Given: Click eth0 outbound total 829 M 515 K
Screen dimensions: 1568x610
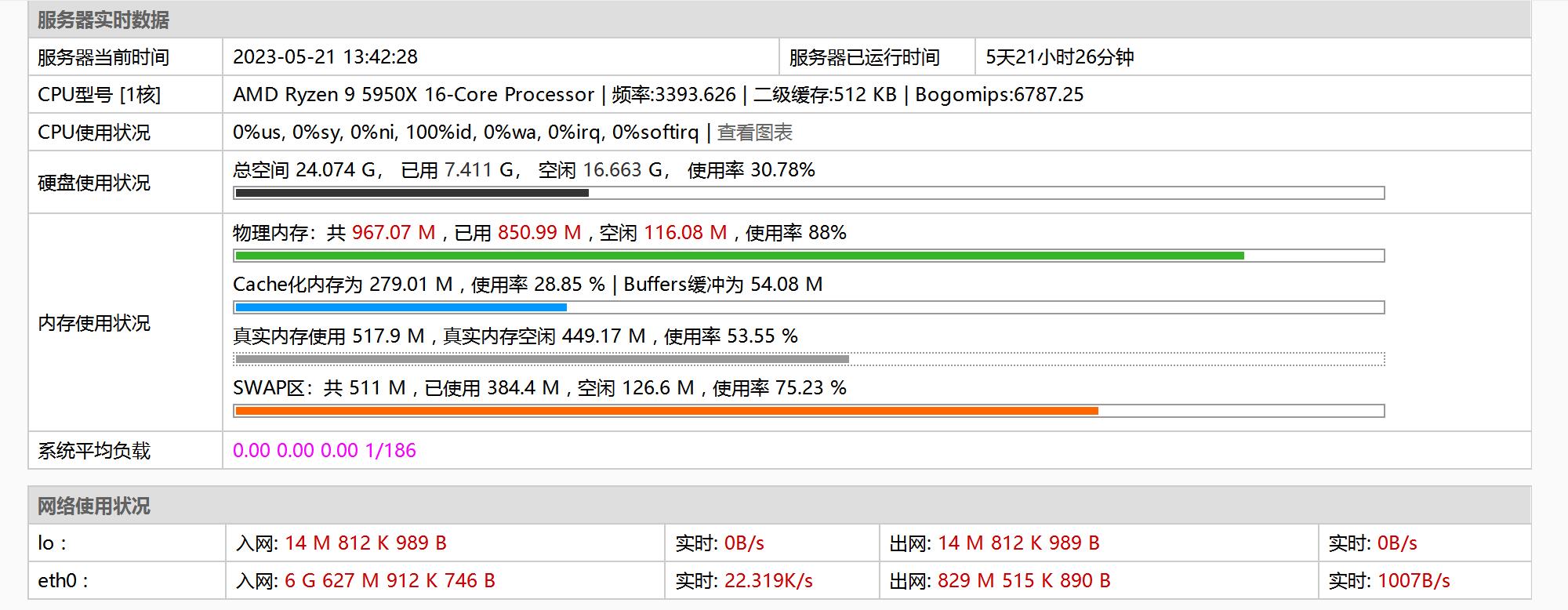Looking at the screenshot, I should tap(1024, 581).
